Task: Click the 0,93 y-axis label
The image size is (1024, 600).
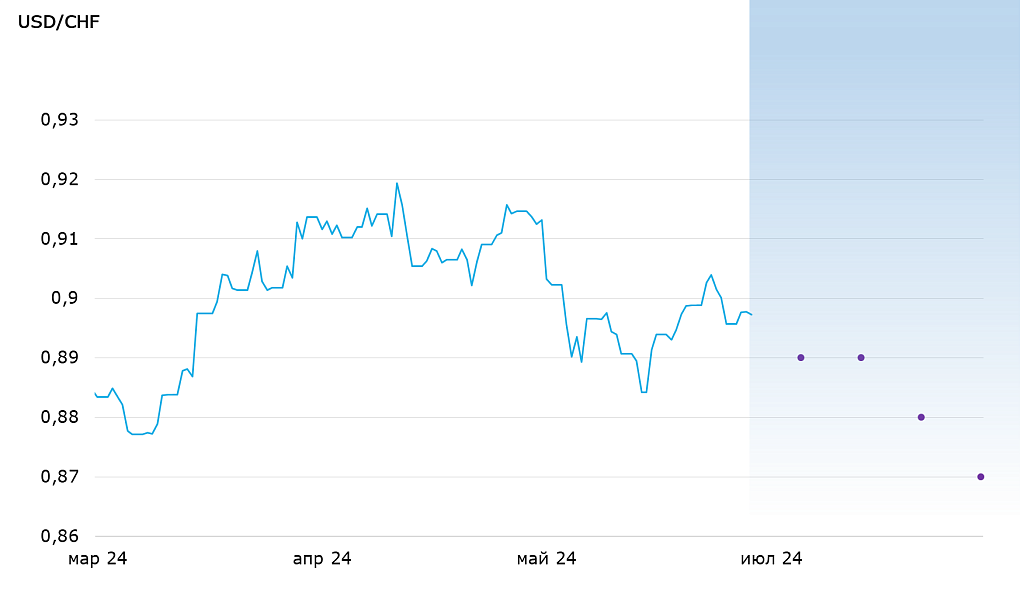Action: (59, 120)
